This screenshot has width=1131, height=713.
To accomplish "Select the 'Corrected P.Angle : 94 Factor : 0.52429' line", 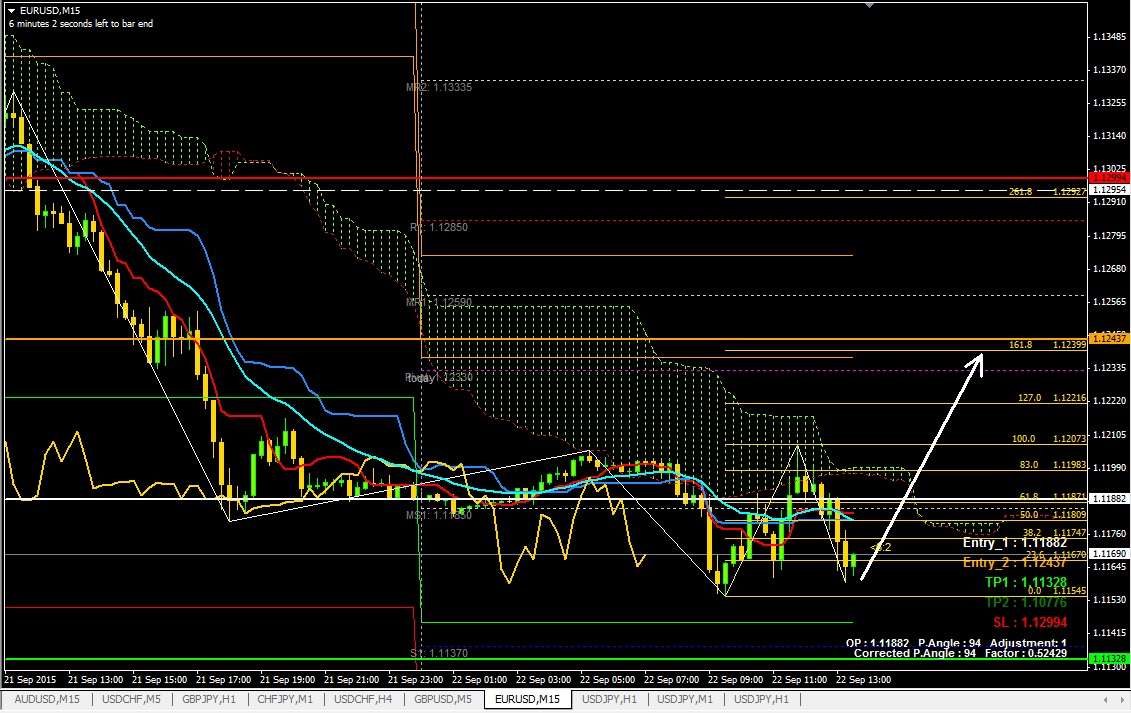I will 960,653.
